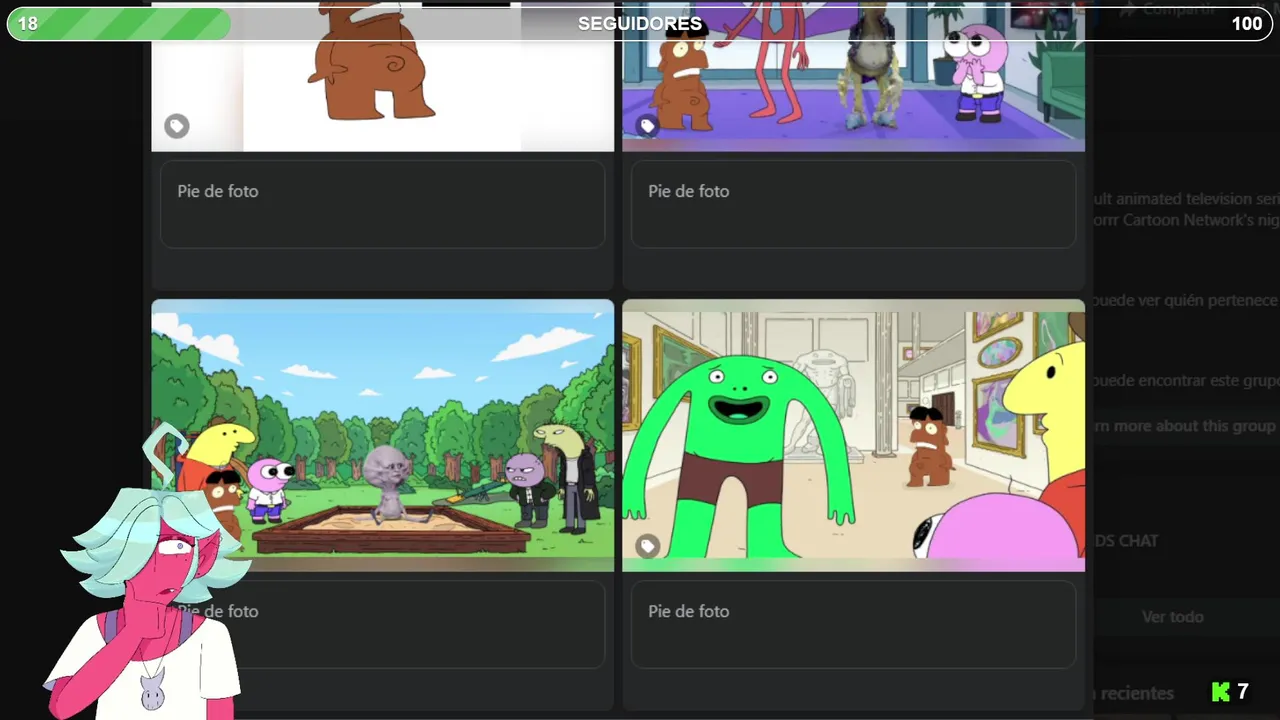The image size is (1280, 720).
Task: Click the SEGUIDORES follower progress bar
Action: click(x=640, y=24)
